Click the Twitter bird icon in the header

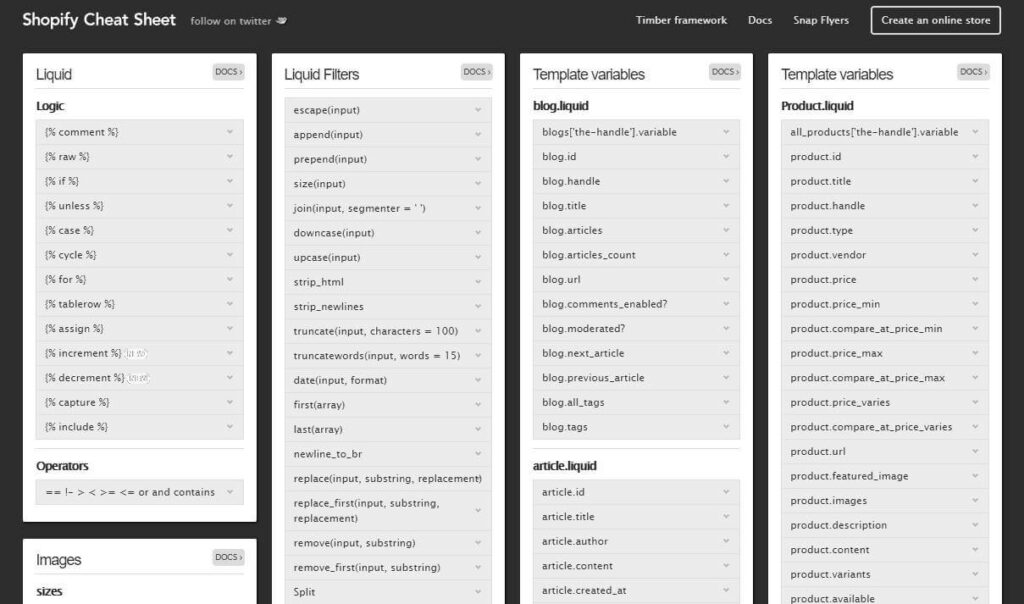281,20
